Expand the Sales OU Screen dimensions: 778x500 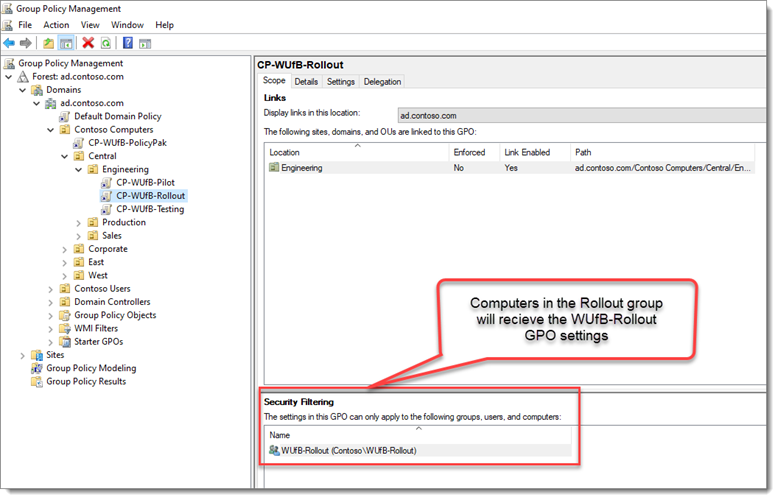click(x=78, y=236)
